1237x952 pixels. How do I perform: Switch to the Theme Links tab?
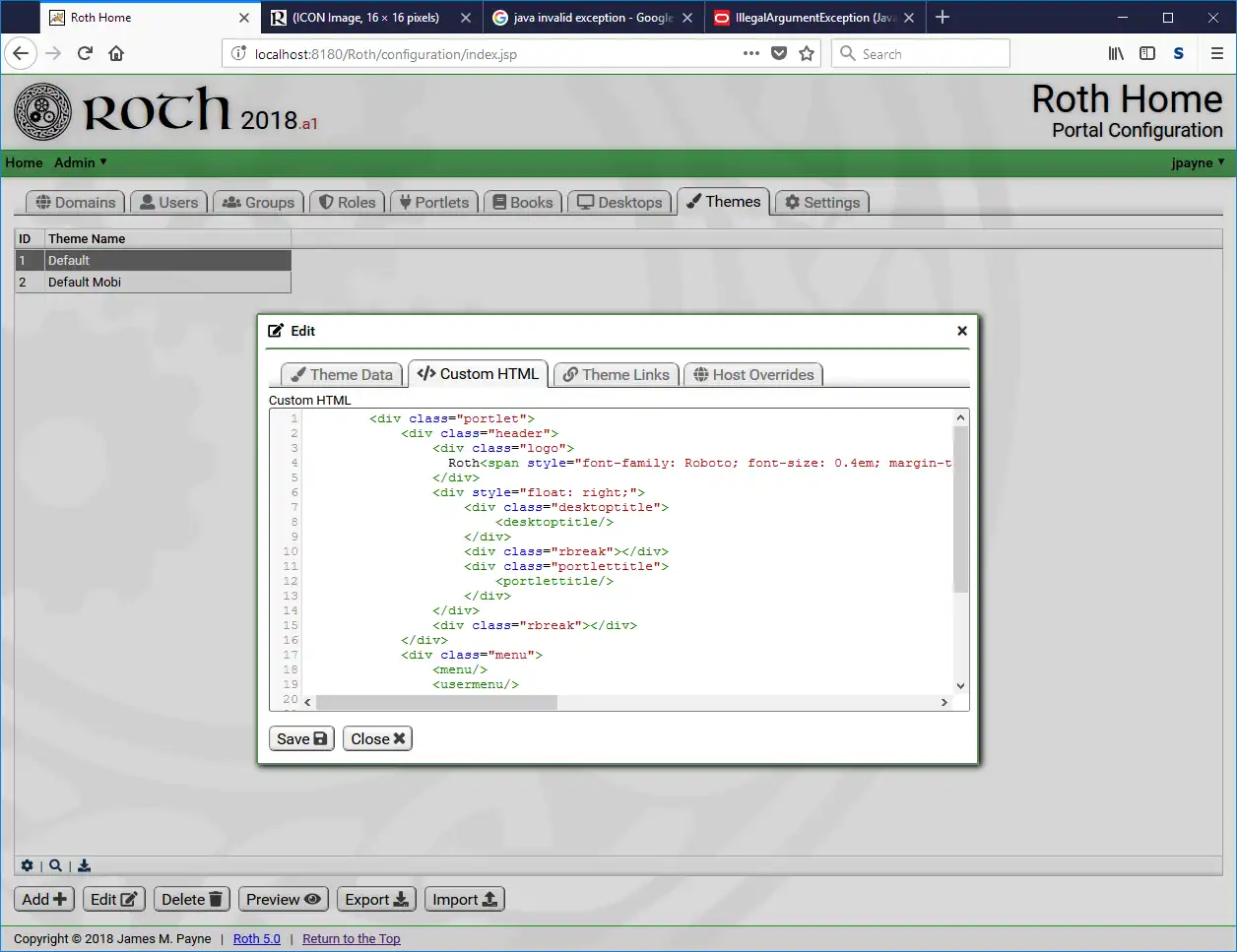pos(616,375)
